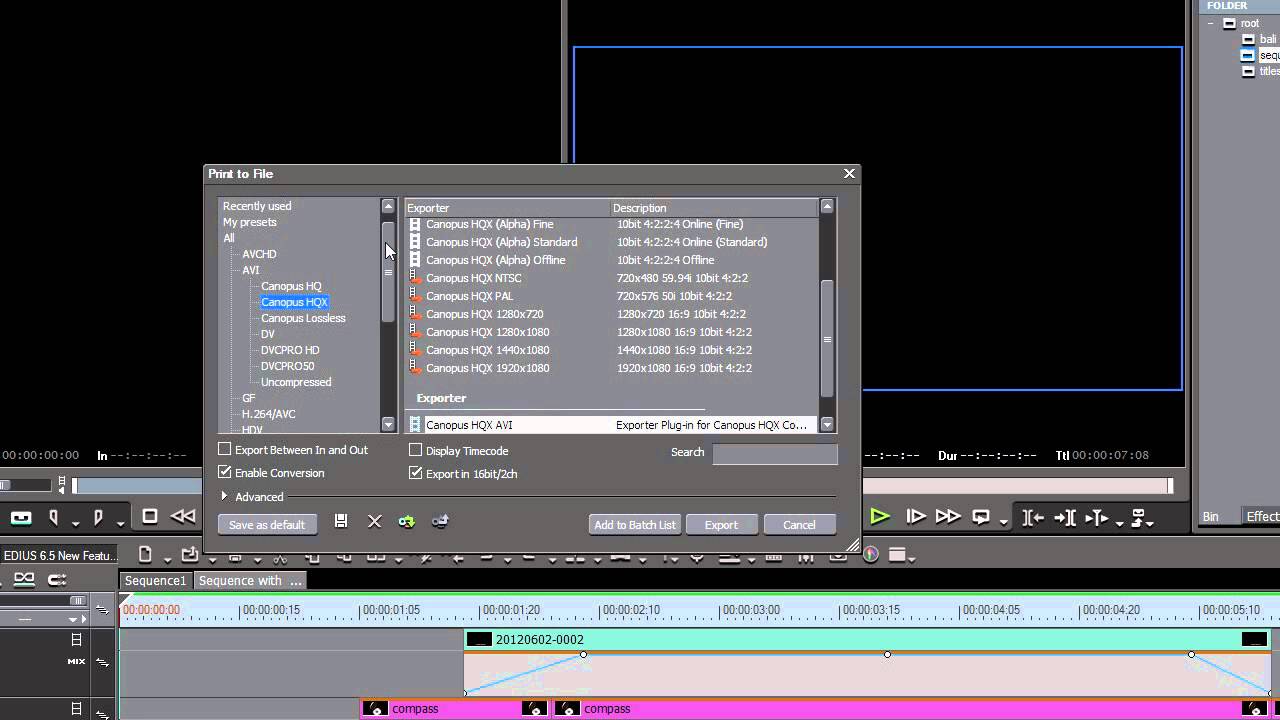Open the Set Out dropdown arrow
Image resolution: width=1280 pixels, height=720 pixels.
pos(120,523)
